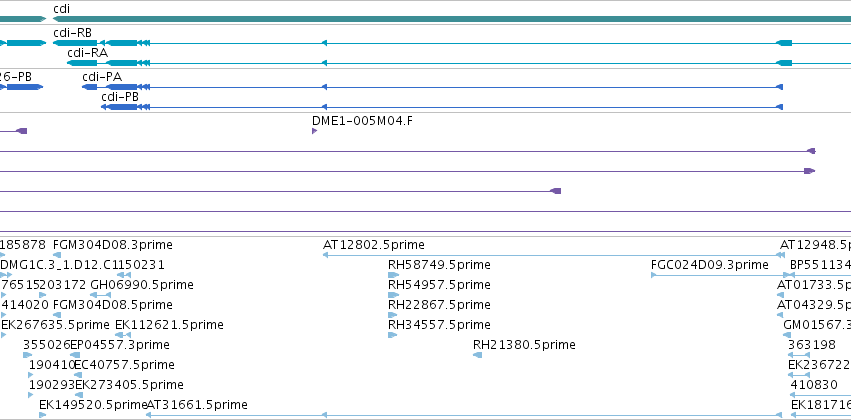The width and height of the screenshot is (851, 420).
Task: Select the BP551134 feature label
Action: (821, 265)
